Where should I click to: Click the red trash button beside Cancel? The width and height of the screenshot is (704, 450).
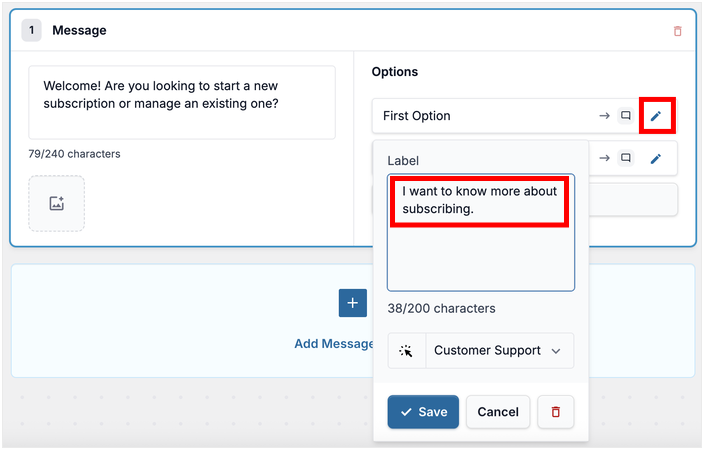point(556,412)
